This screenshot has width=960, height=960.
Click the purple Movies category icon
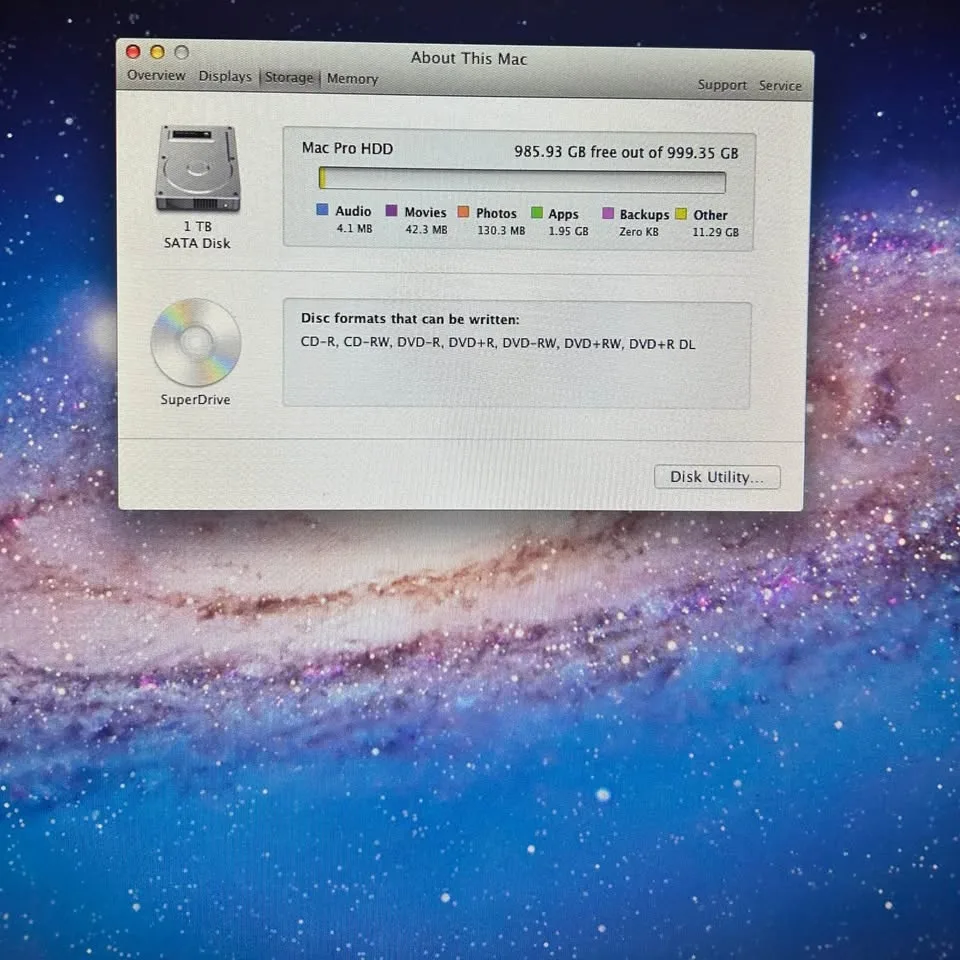coord(393,212)
